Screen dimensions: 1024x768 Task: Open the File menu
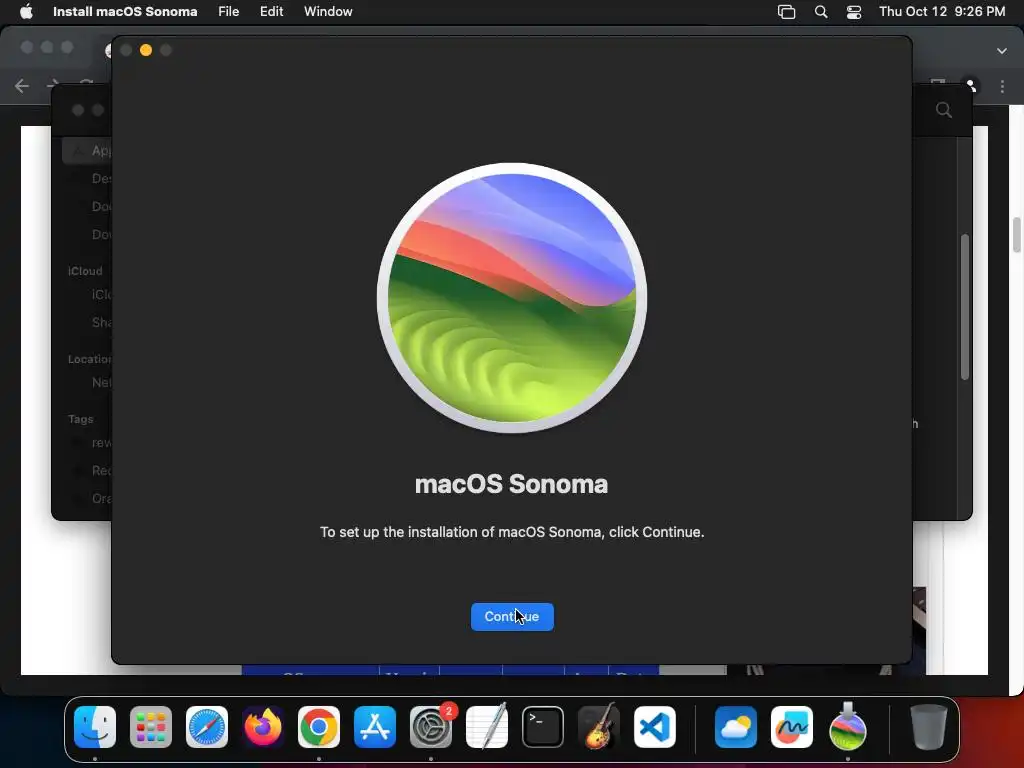(229, 11)
